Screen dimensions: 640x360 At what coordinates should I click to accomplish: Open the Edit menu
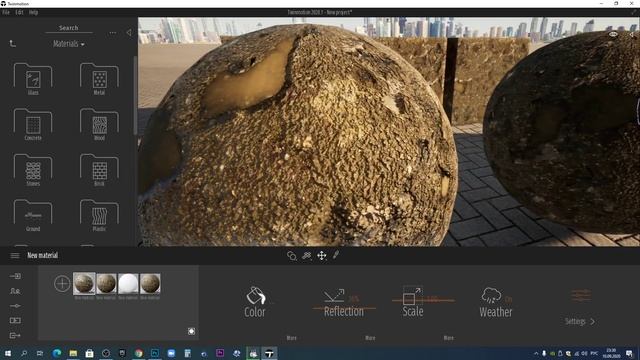tap(19, 12)
